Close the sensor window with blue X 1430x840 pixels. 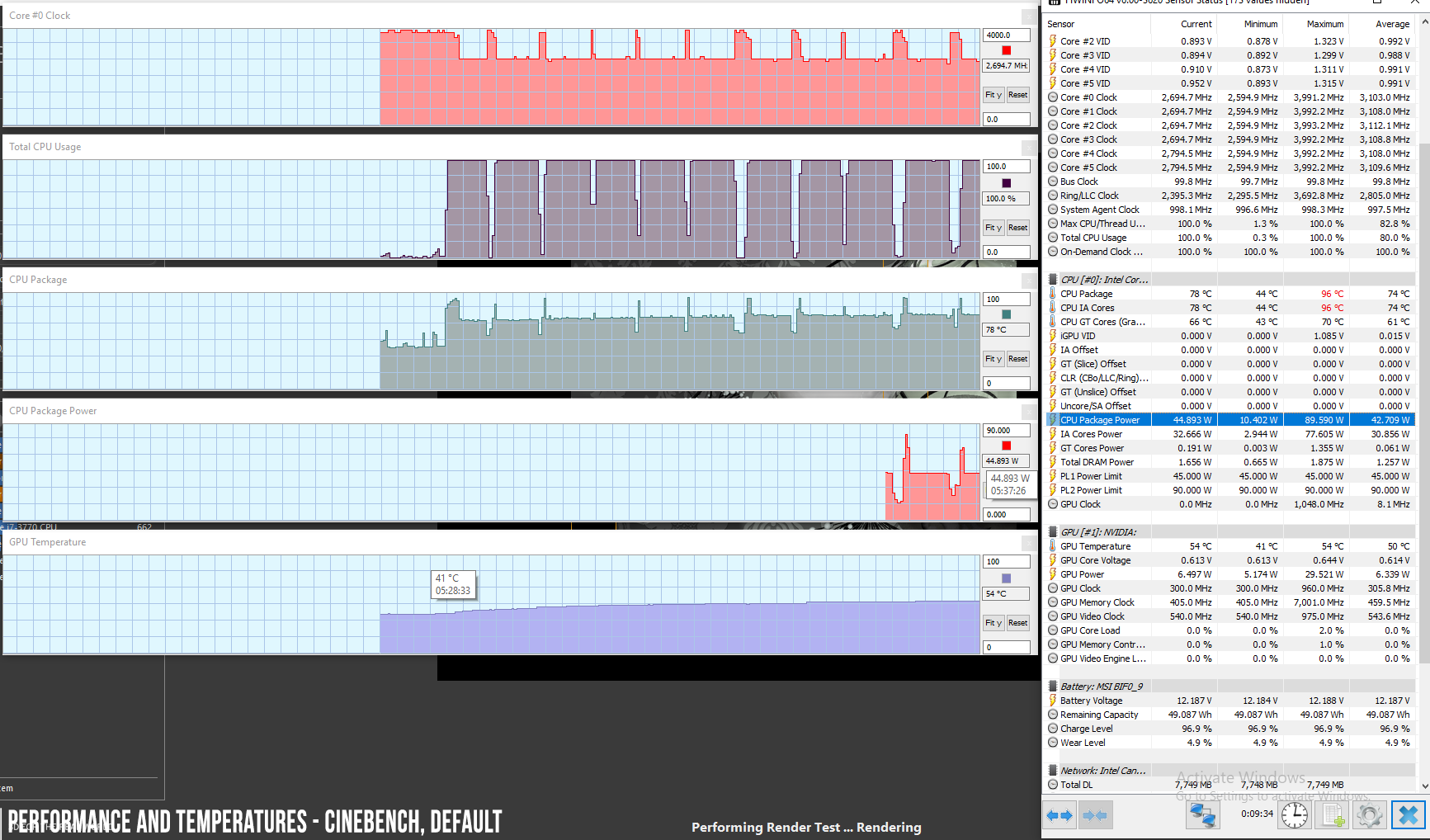[1408, 815]
